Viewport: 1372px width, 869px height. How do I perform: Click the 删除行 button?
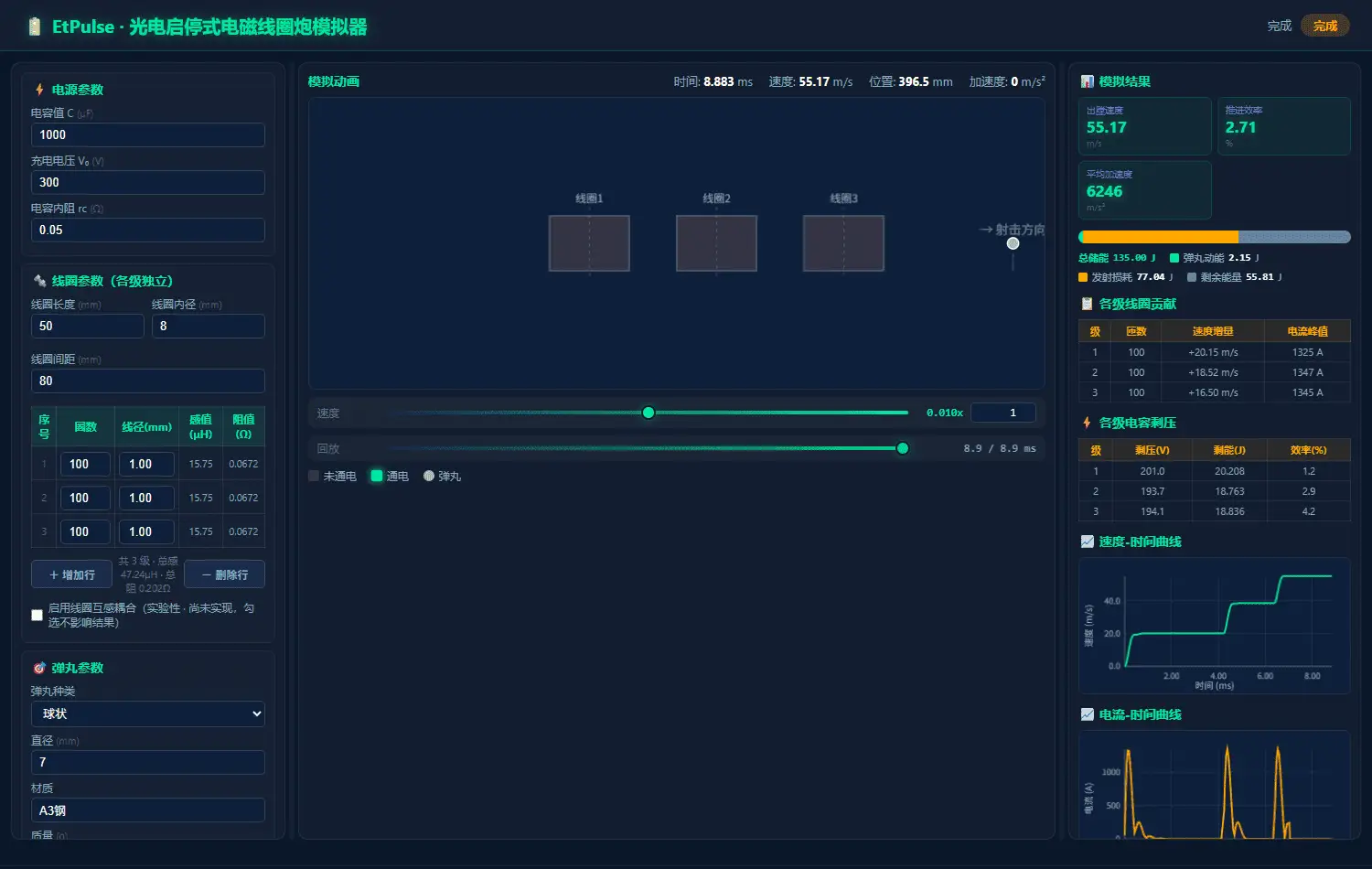click(224, 574)
